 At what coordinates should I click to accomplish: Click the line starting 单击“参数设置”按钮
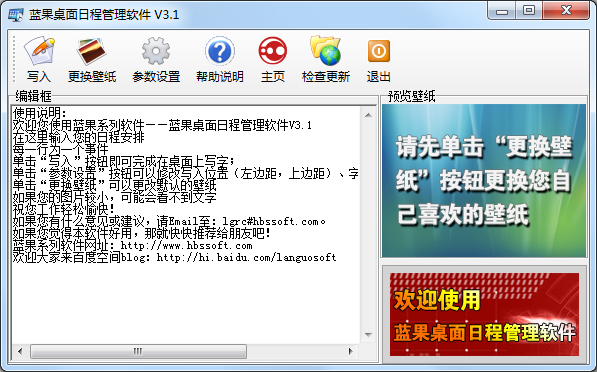click(x=185, y=173)
